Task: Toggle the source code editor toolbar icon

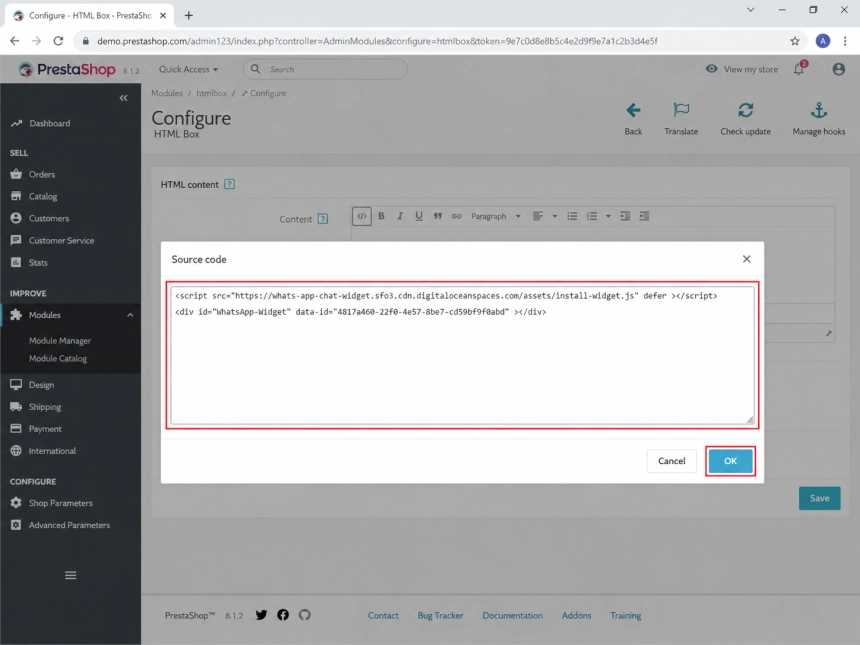Action: click(361, 216)
